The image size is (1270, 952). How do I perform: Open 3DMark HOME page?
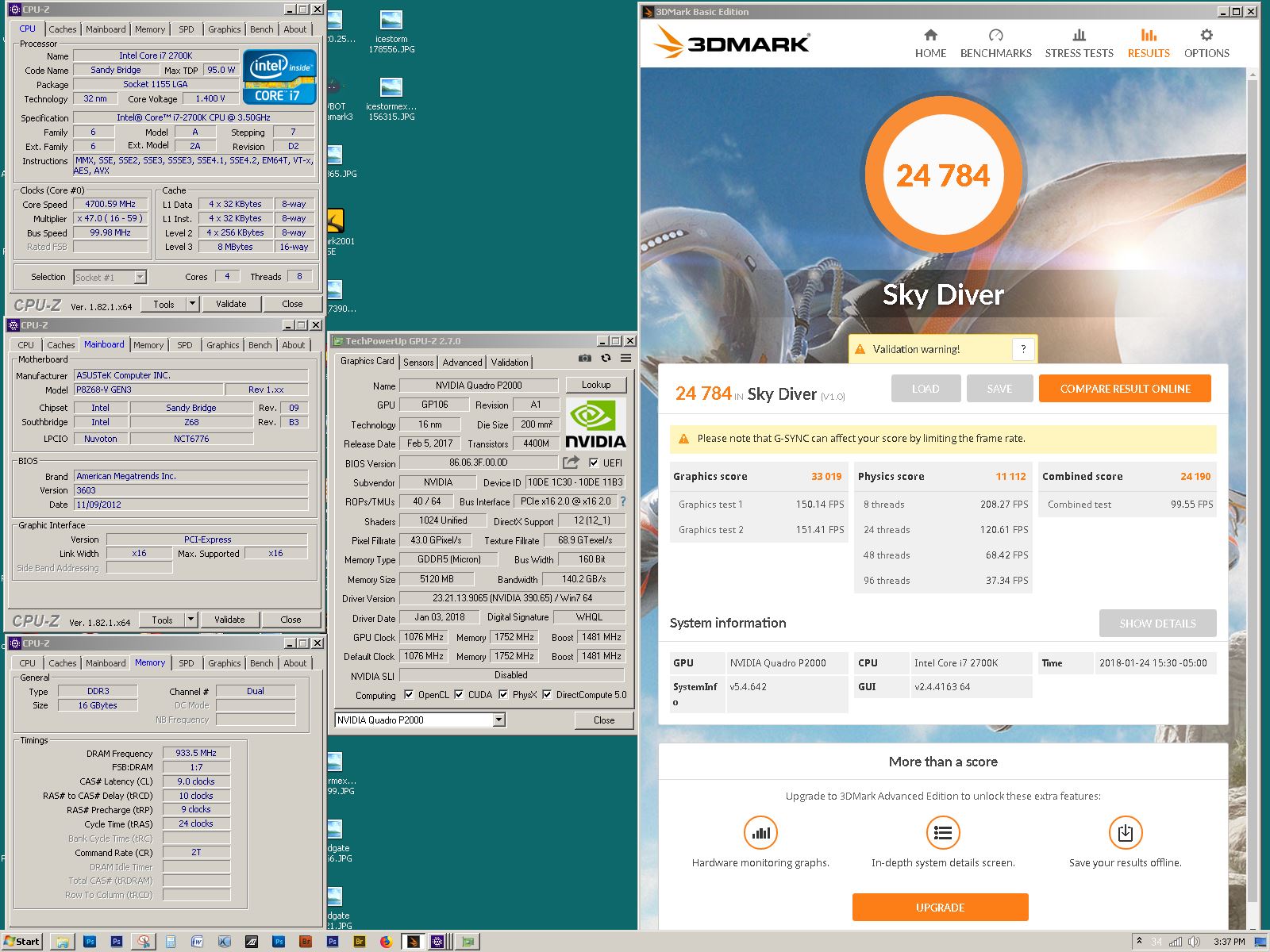tap(930, 44)
